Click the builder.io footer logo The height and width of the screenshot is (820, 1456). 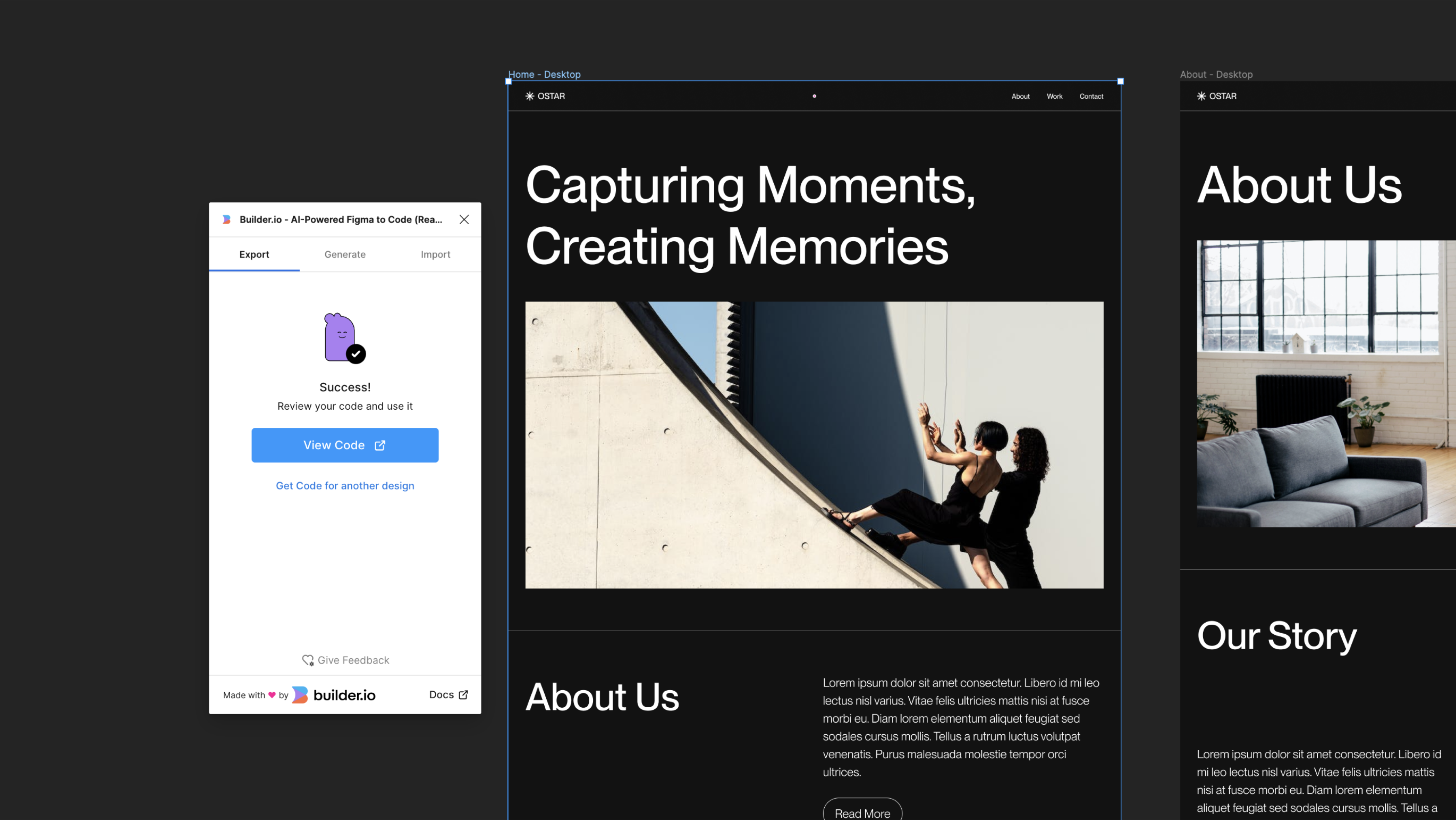(x=334, y=695)
